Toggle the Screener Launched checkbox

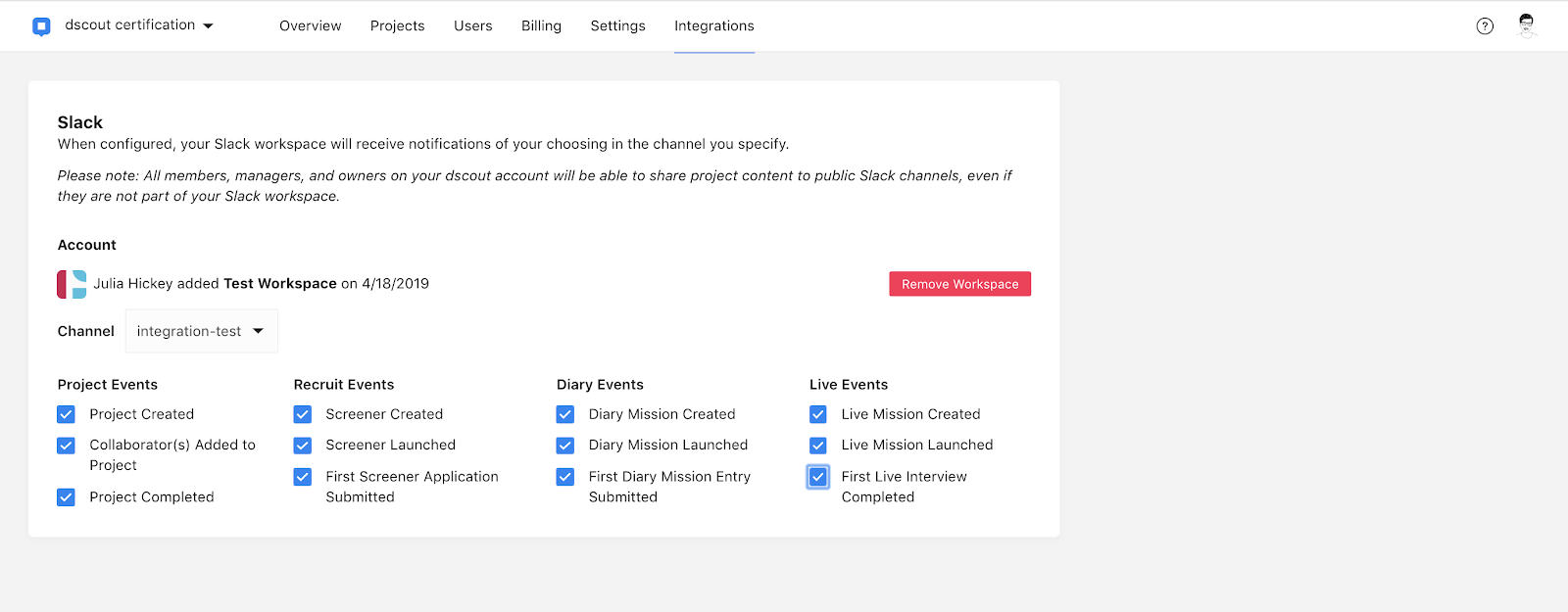[x=303, y=446]
